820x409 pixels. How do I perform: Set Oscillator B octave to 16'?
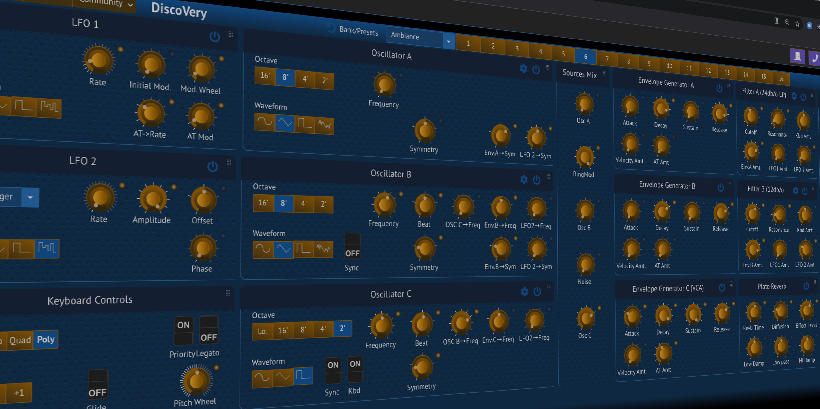click(264, 203)
